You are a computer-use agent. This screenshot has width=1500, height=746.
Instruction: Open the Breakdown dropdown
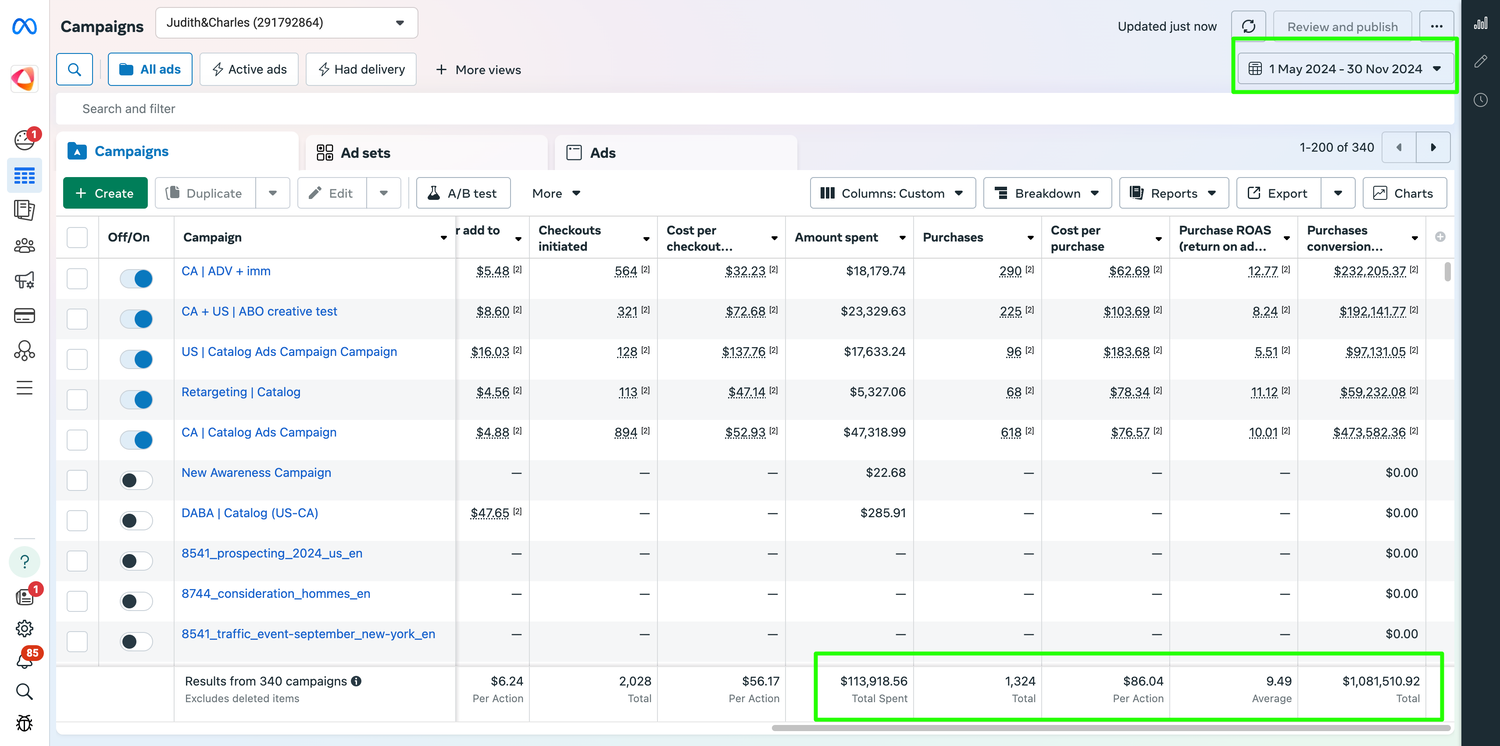click(1047, 193)
